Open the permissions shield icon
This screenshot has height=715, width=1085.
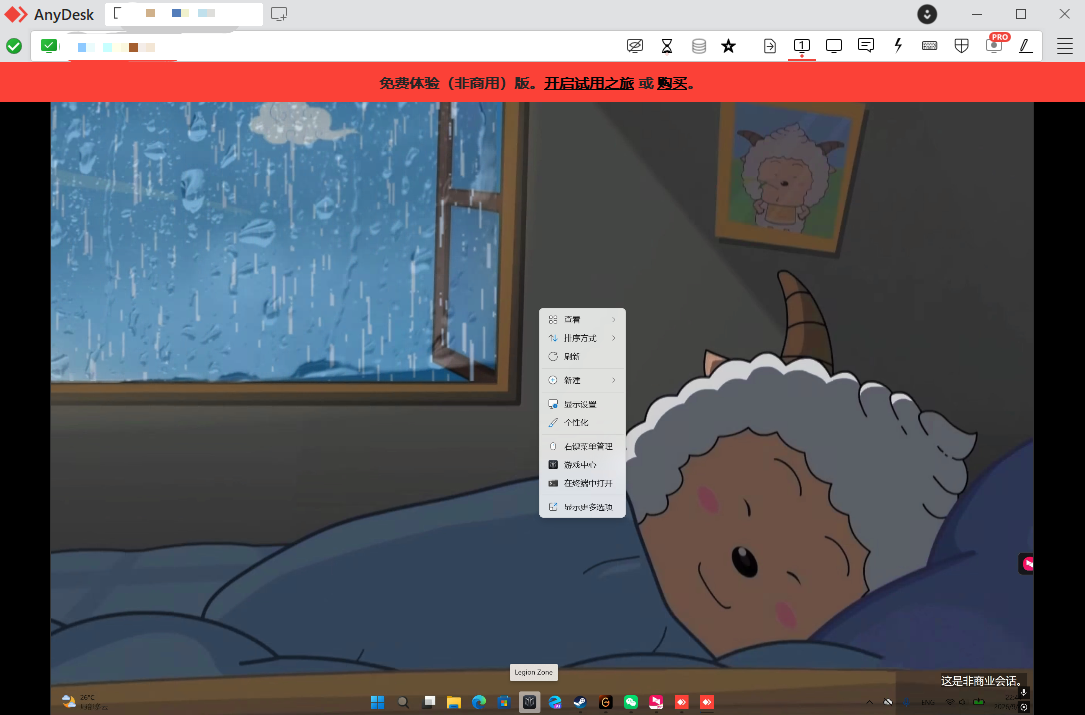pos(961,46)
